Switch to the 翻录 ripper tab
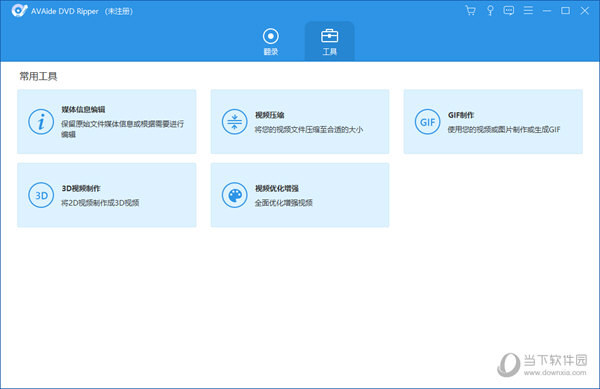The width and height of the screenshot is (600, 389). tap(271, 41)
